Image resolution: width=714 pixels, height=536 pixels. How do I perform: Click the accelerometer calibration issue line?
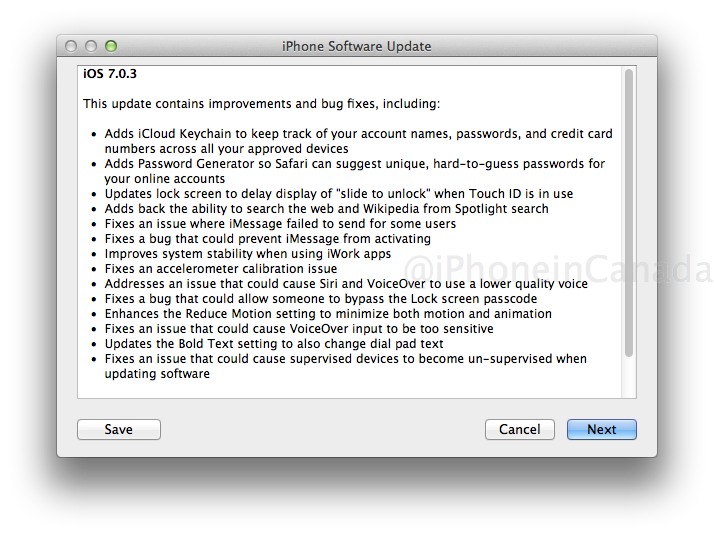coord(221,269)
